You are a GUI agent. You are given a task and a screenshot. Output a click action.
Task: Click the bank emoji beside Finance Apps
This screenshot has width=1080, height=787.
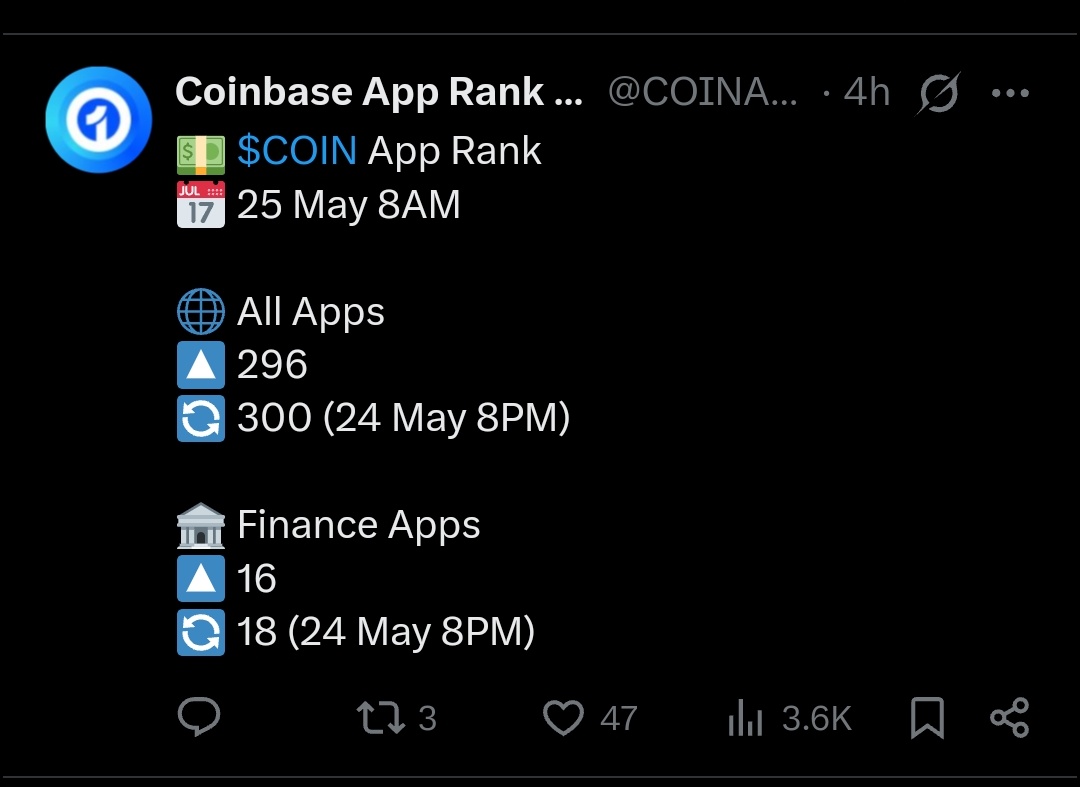pyautogui.click(x=200, y=525)
